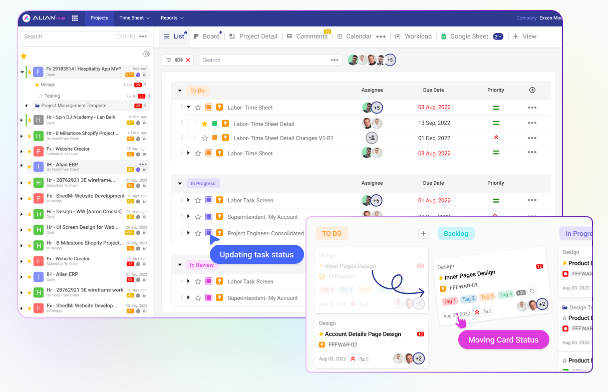Switch to the Board tab

point(207,36)
